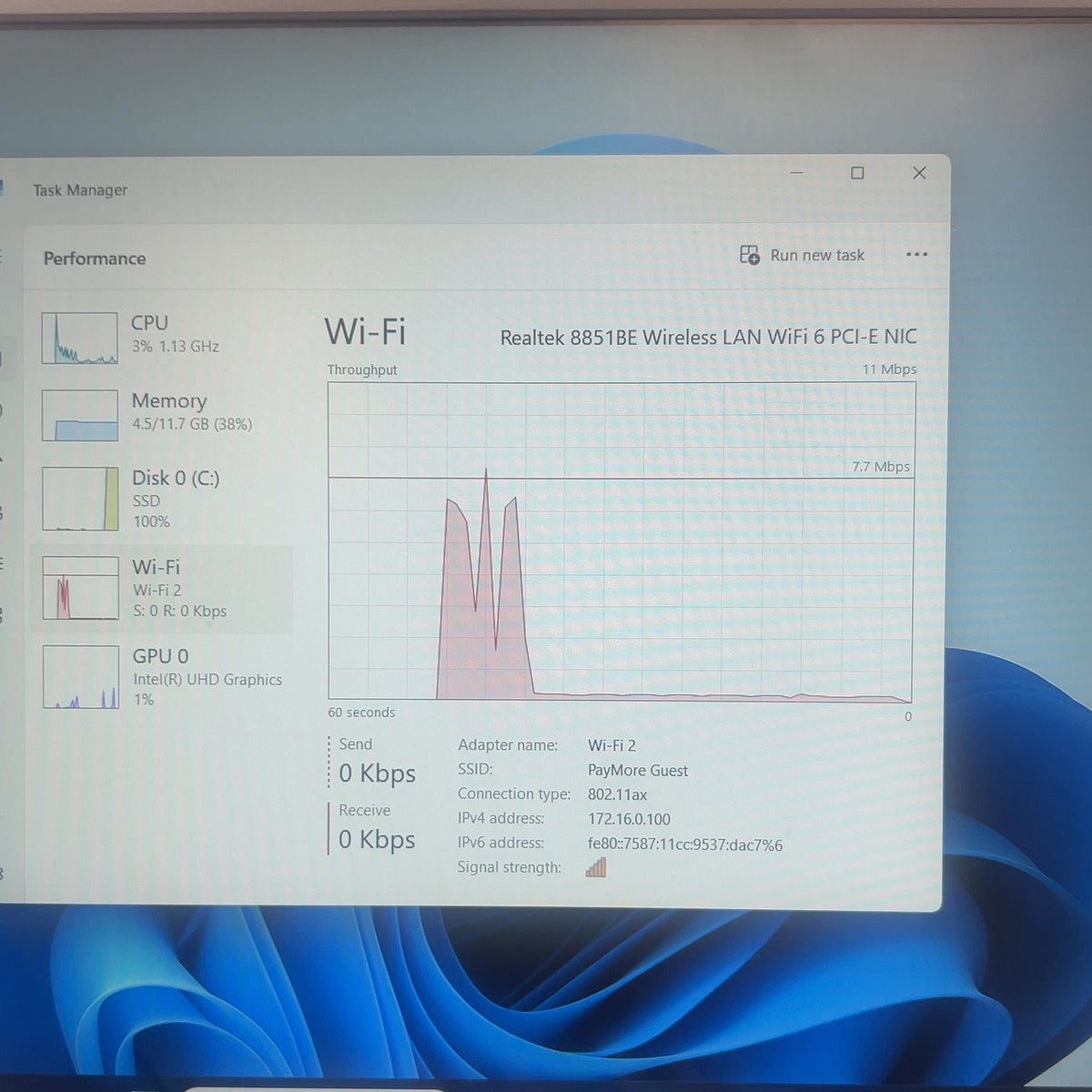Click the Wi-Fi throughput graph area

(621, 541)
